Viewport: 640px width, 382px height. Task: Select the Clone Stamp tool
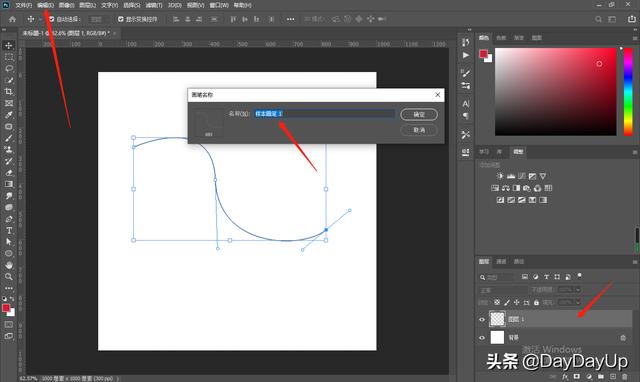coord(9,149)
